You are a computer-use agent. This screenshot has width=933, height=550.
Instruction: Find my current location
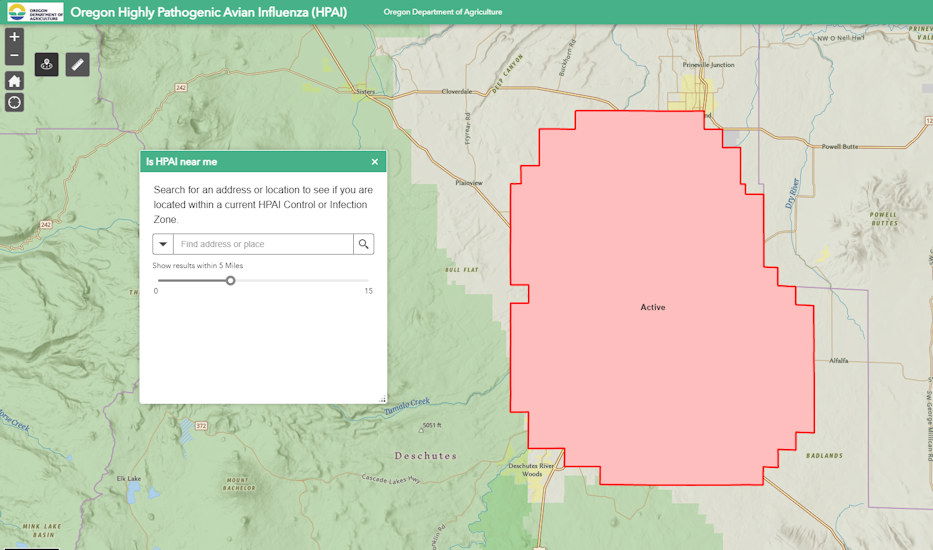pyautogui.click(x=14, y=102)
